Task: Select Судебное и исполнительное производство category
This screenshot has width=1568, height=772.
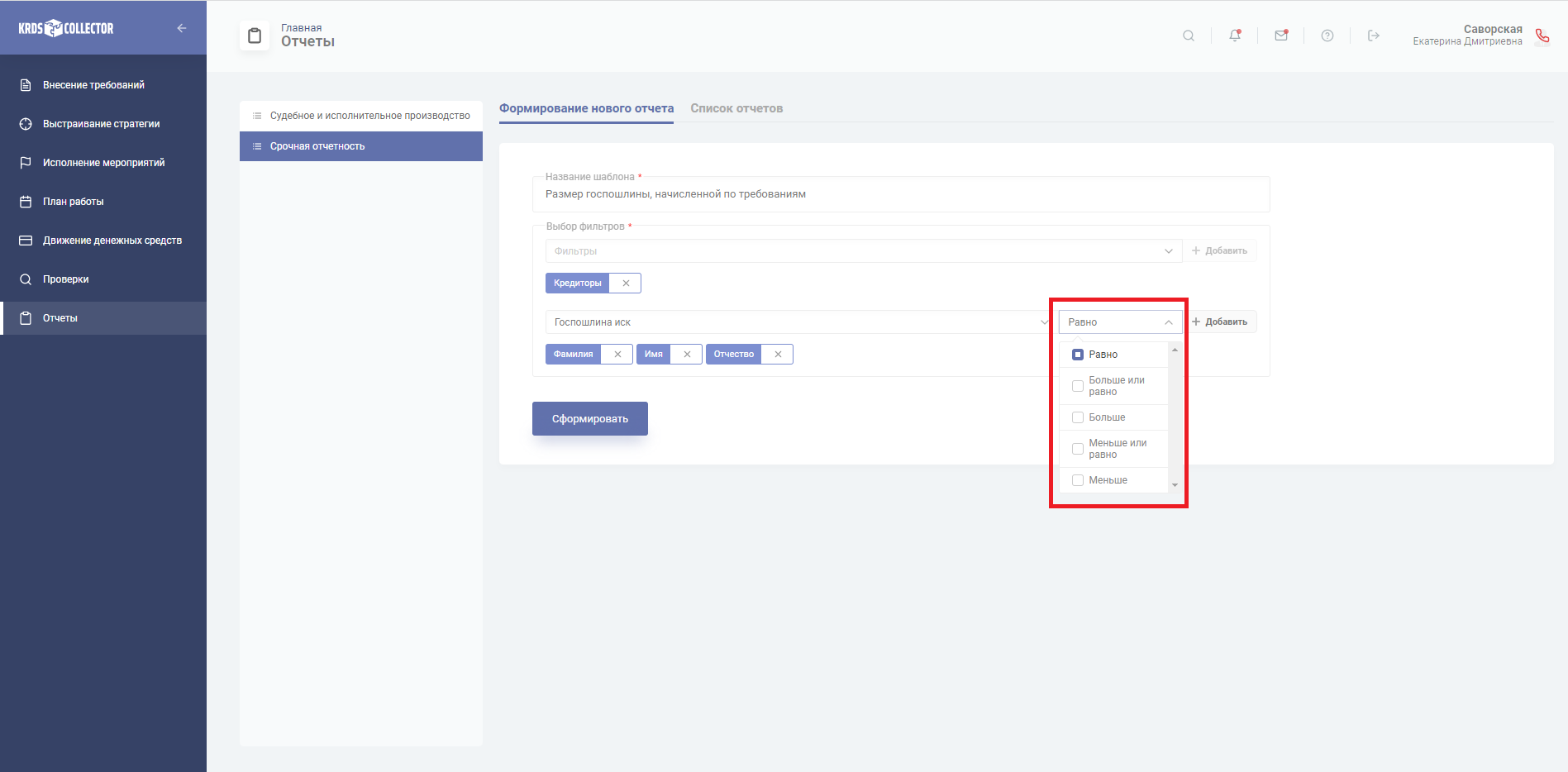Action: (361, 116)
